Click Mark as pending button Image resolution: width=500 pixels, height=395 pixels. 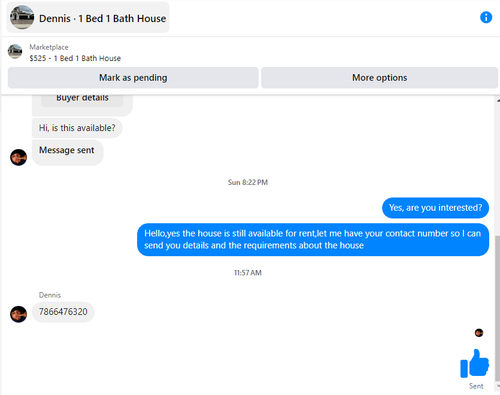tap(133, 78)
